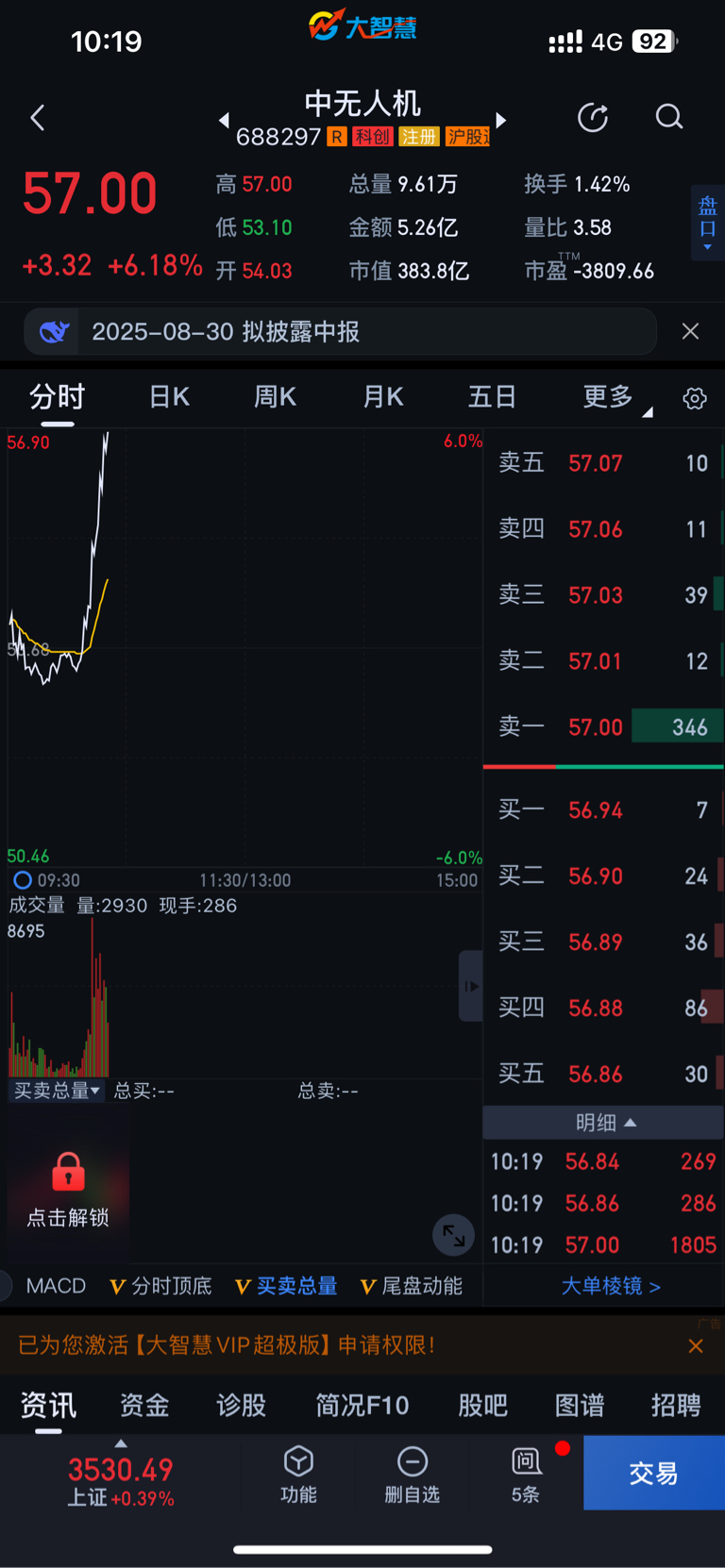Viewport: 725px width, 1568px height.
Task: Tap the 成交量 volume bar chart
Action: click(x=244, y=997)
